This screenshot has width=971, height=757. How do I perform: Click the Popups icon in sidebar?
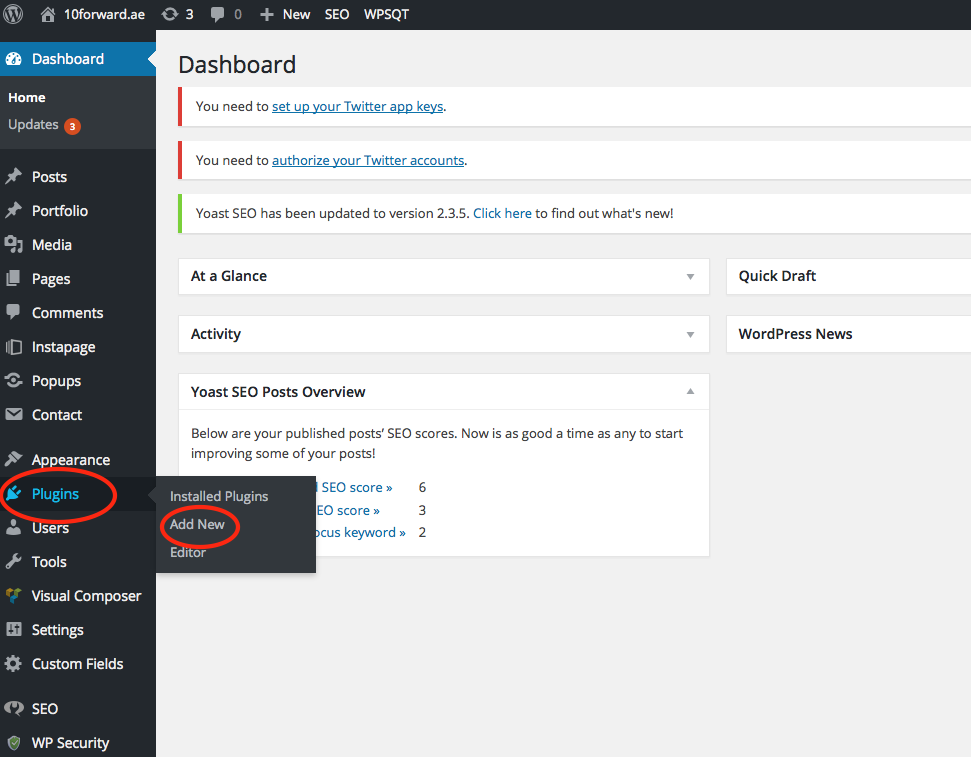click(14, 380)
